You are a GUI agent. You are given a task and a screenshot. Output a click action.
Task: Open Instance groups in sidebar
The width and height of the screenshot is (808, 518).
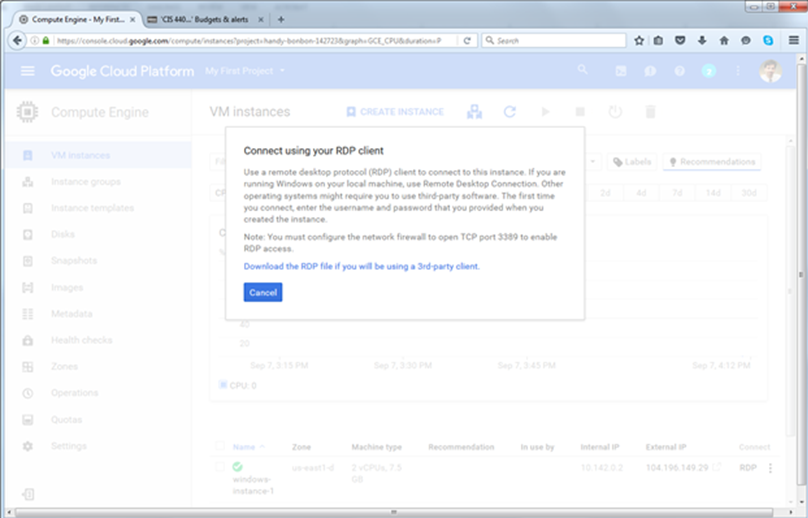pos(98,181)
